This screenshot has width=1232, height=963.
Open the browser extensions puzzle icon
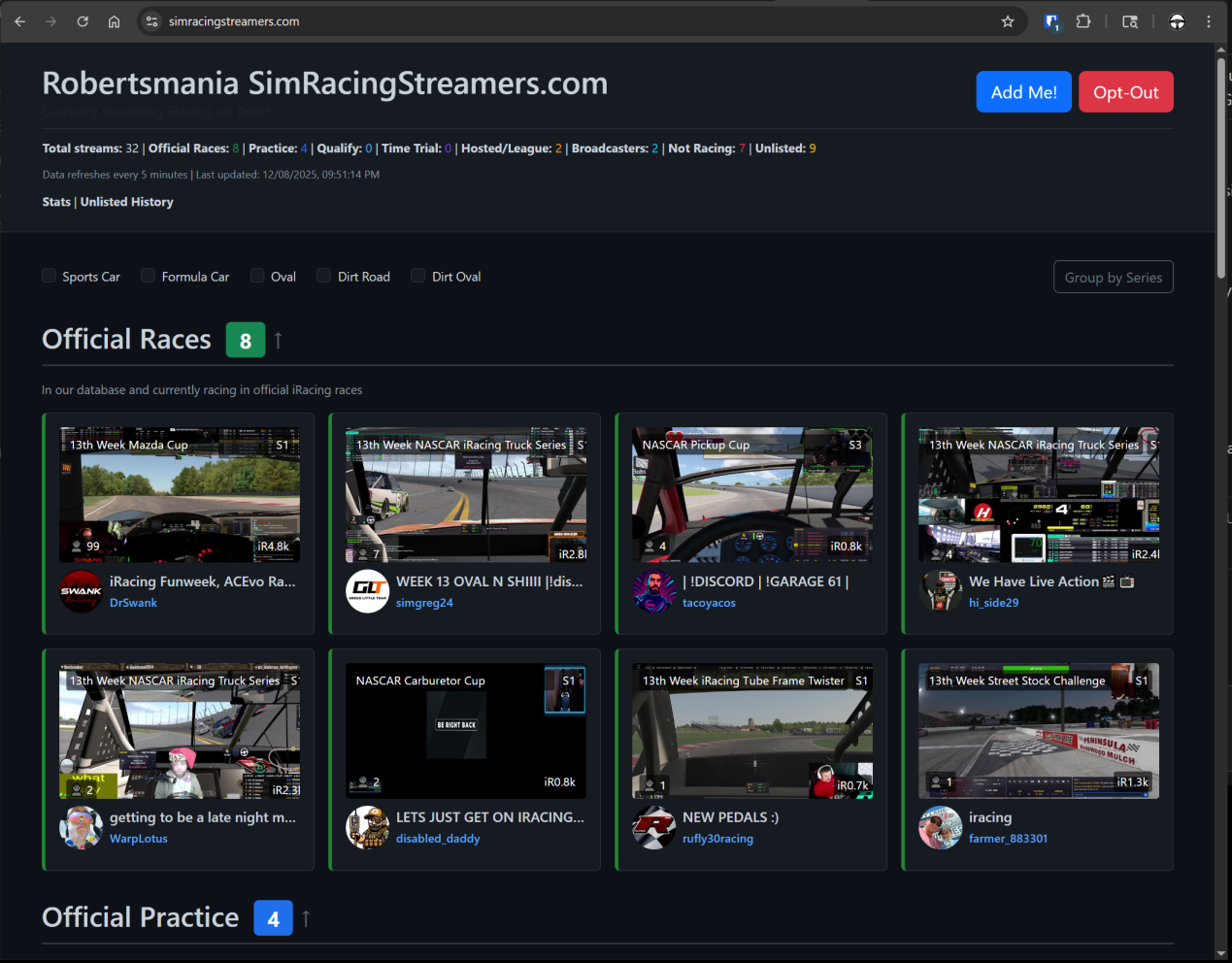1083,21
